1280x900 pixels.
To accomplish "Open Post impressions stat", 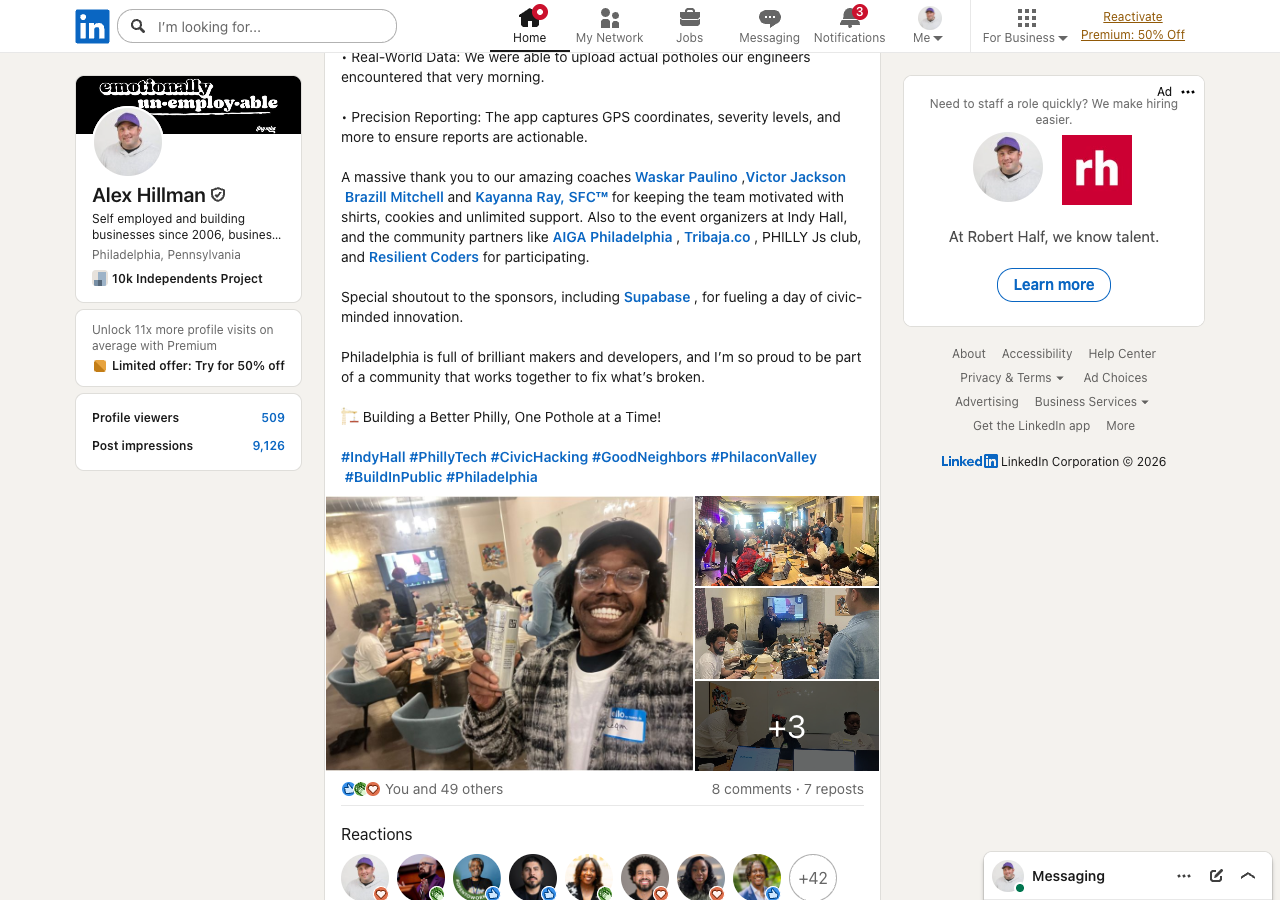I will click(x=188, y=446).
